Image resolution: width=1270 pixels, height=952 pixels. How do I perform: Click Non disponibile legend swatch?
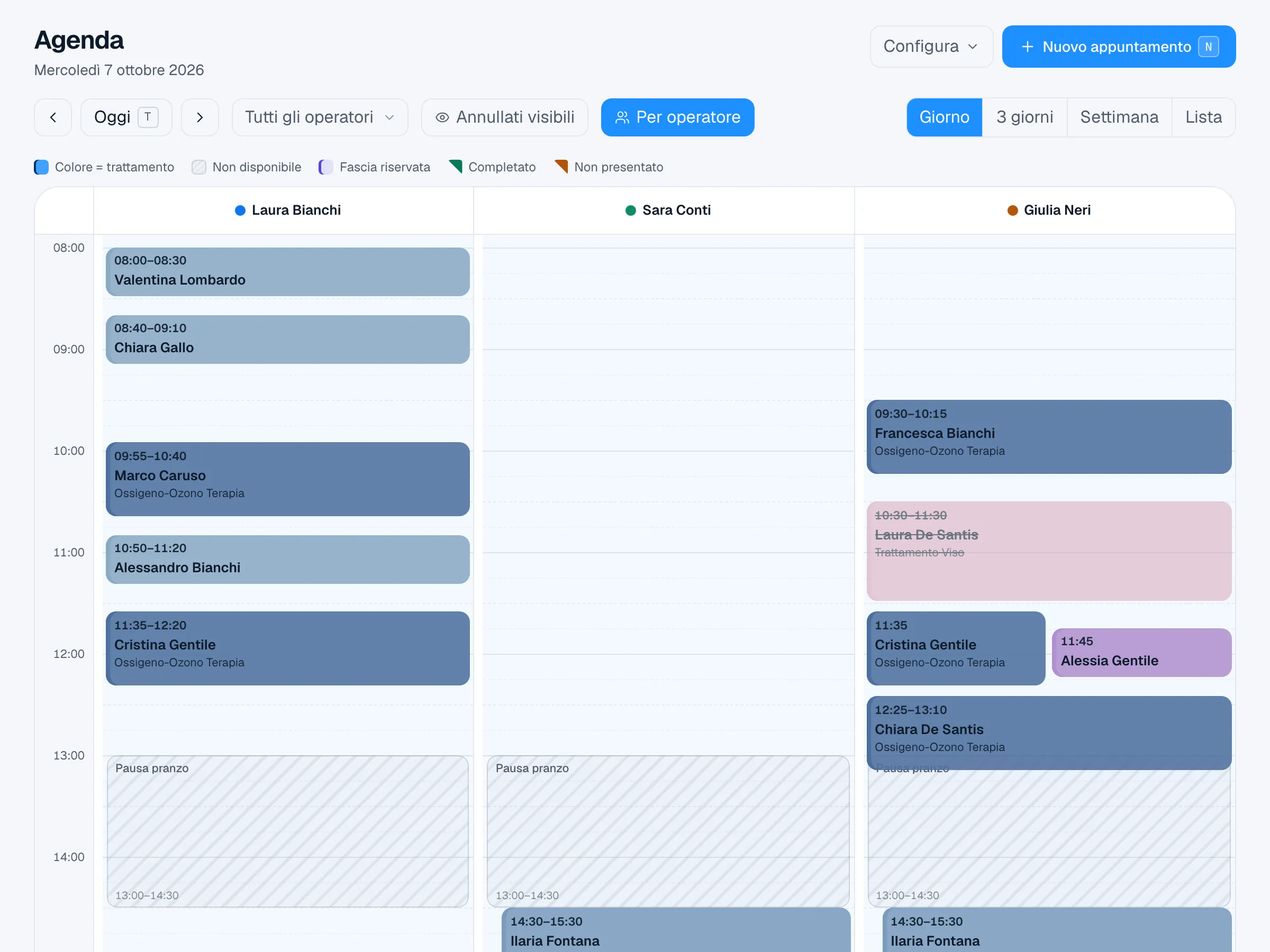coord(198,167)
